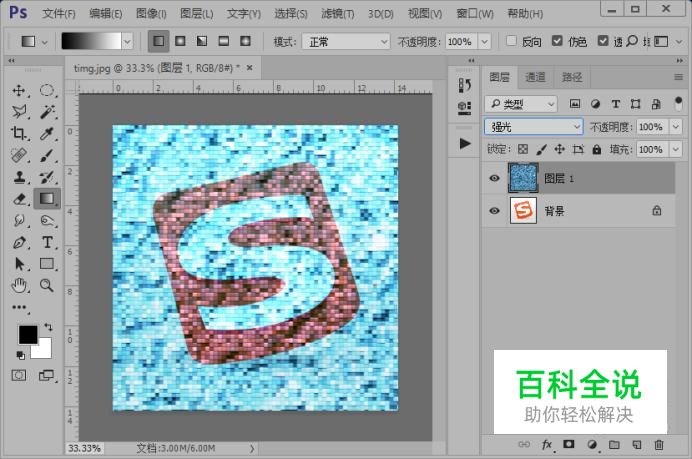692x459 pixels.
Task: Open the gradient Mode (正常) dropdown
Action: click(x=346, y=42)
